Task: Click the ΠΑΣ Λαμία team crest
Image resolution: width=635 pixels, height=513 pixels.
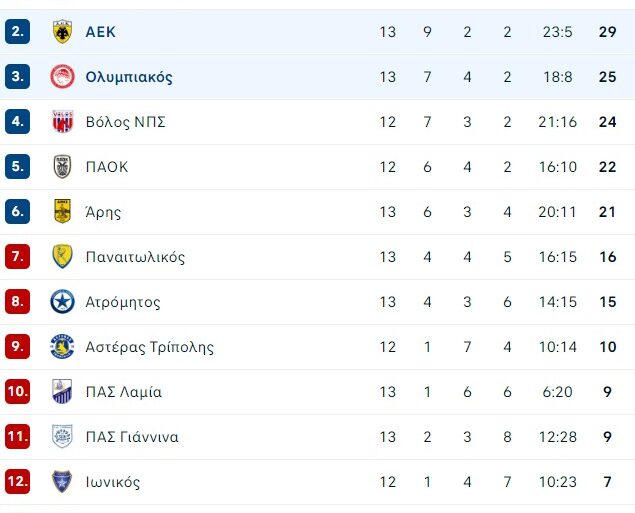Action: (62, 392)
